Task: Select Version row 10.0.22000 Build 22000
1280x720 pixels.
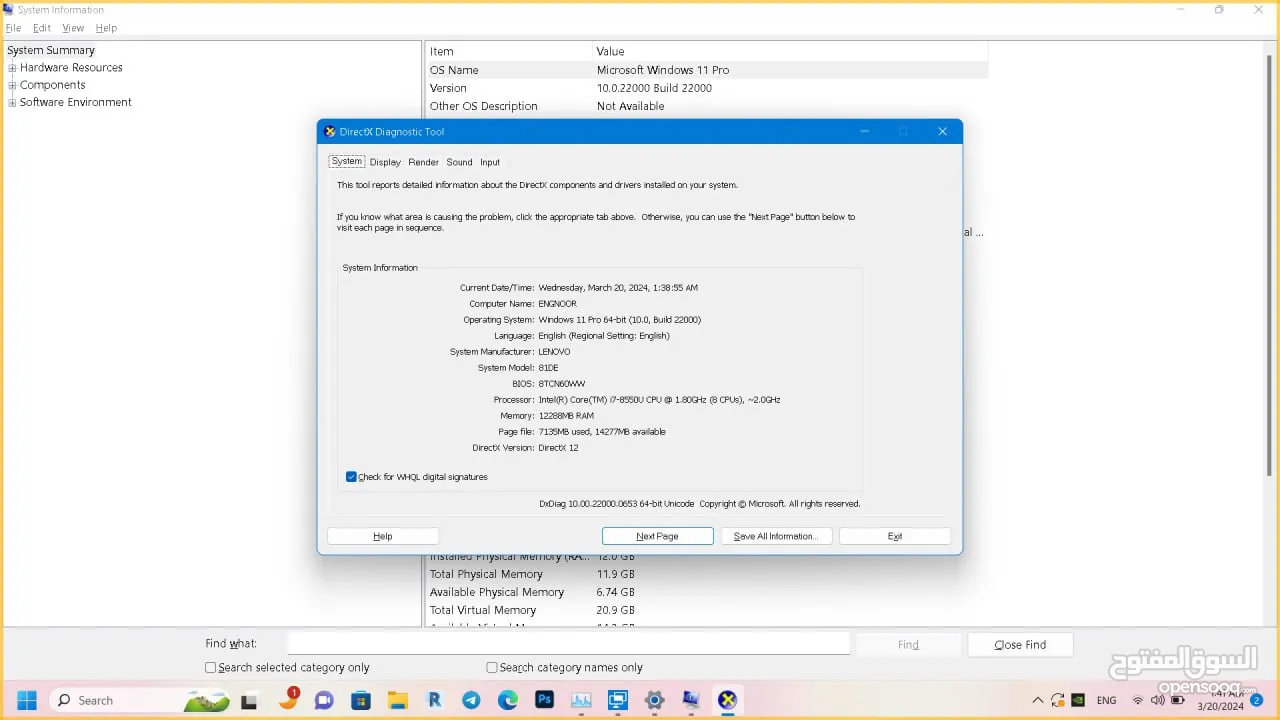Action: point(707,88)
